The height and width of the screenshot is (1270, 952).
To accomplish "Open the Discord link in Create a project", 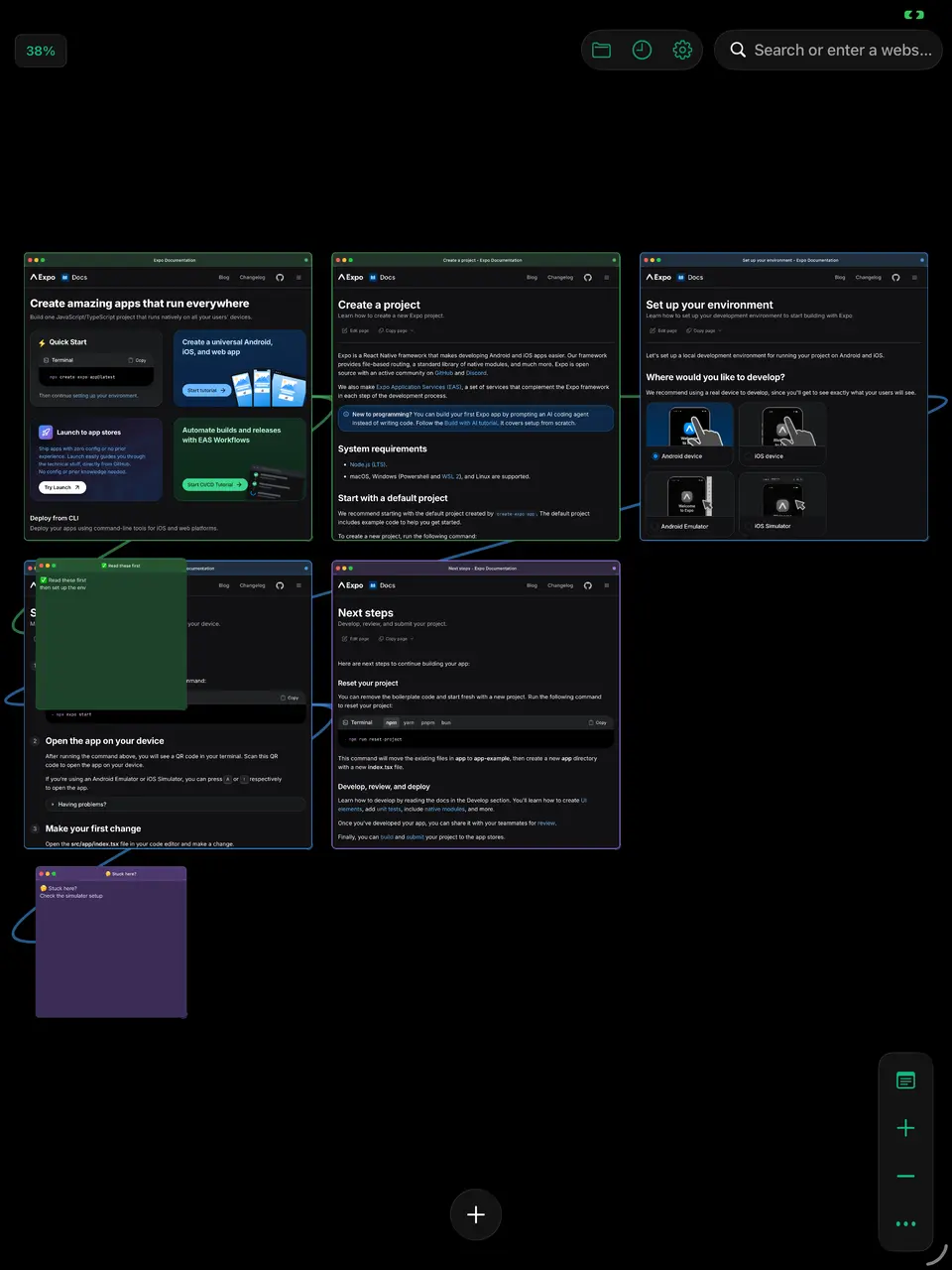I will [476, 373].
